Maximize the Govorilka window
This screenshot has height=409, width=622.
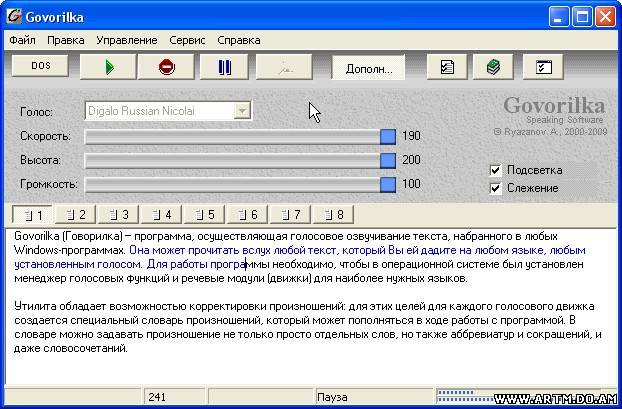582,17
